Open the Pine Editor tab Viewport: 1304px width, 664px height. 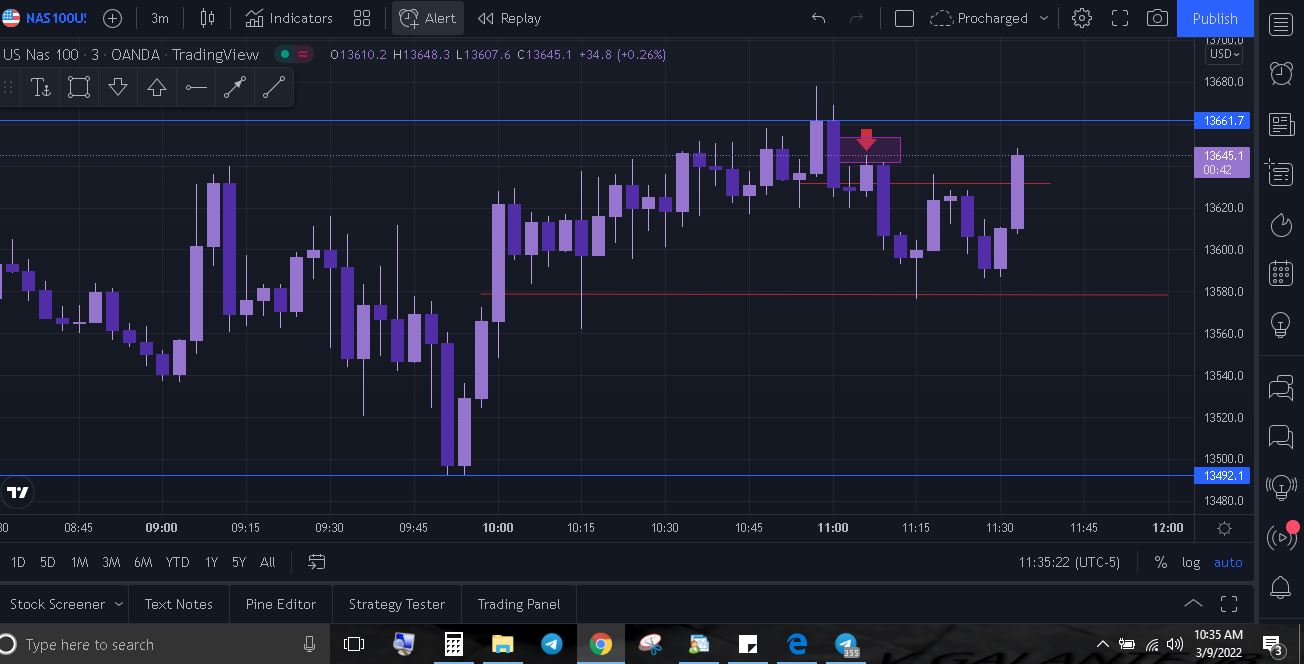click(280, 604)
